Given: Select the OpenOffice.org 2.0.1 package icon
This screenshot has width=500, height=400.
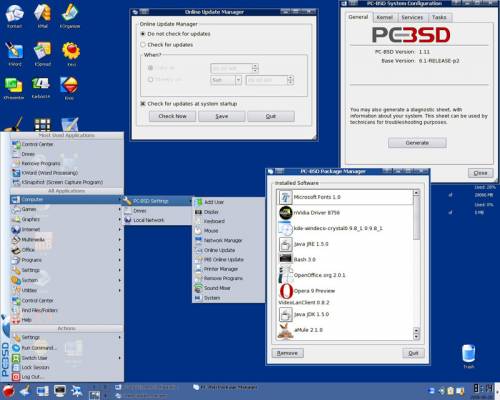Looking at the screenshot, I should click(286, 275).
